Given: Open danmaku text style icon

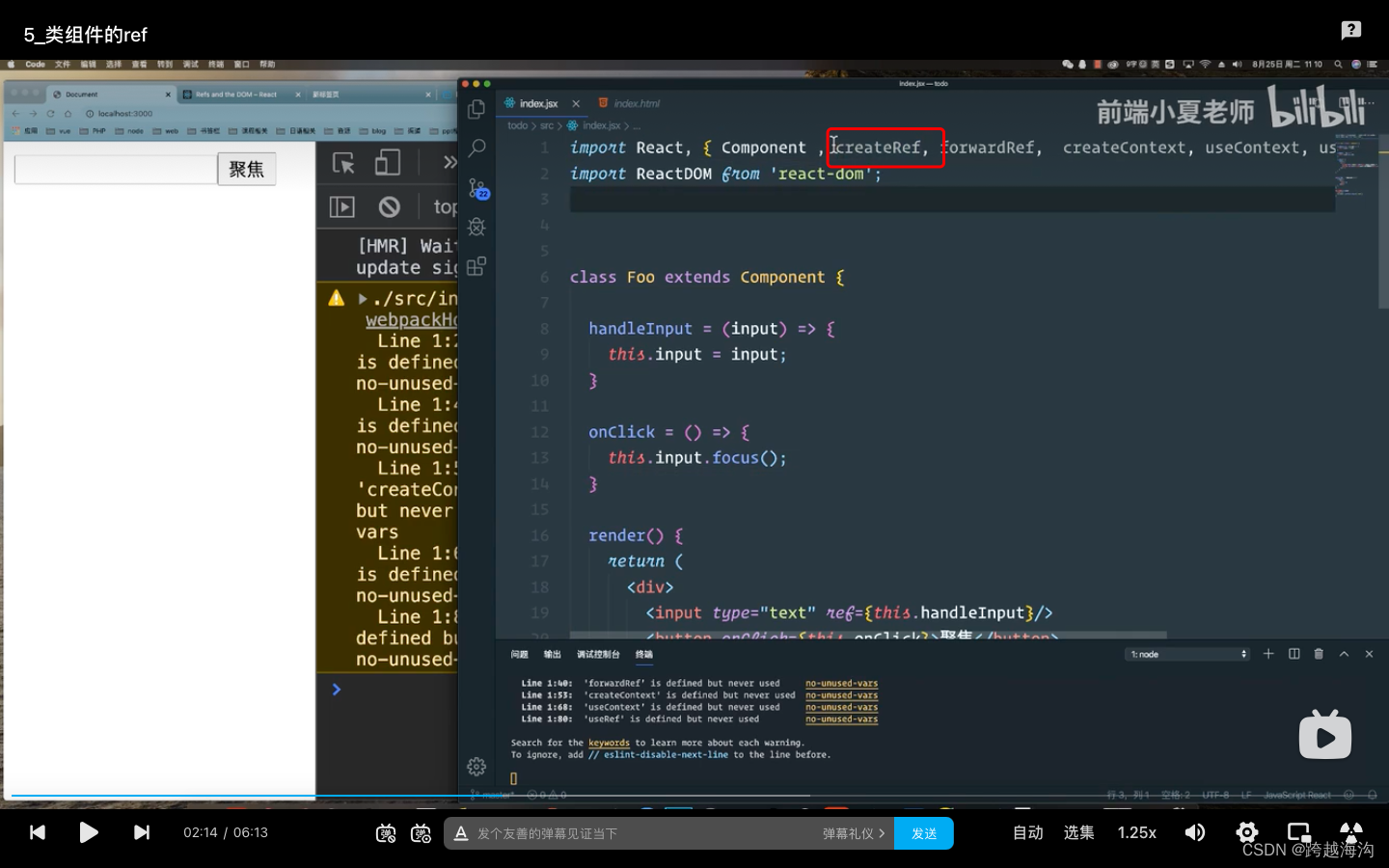Looking at the screenshot, I should pos(461,833).
